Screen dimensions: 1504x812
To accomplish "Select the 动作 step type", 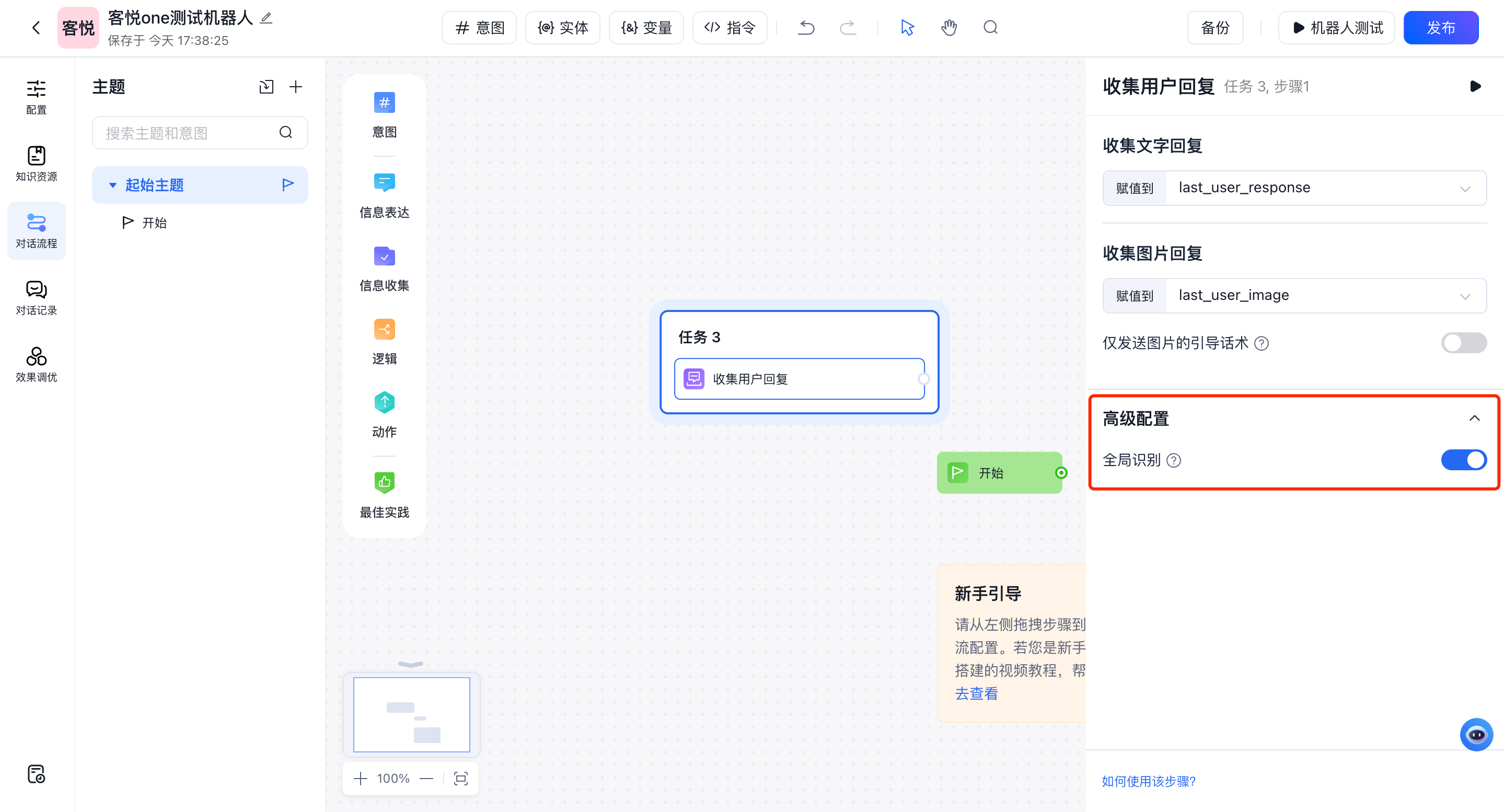I will [x=384, y=415].
